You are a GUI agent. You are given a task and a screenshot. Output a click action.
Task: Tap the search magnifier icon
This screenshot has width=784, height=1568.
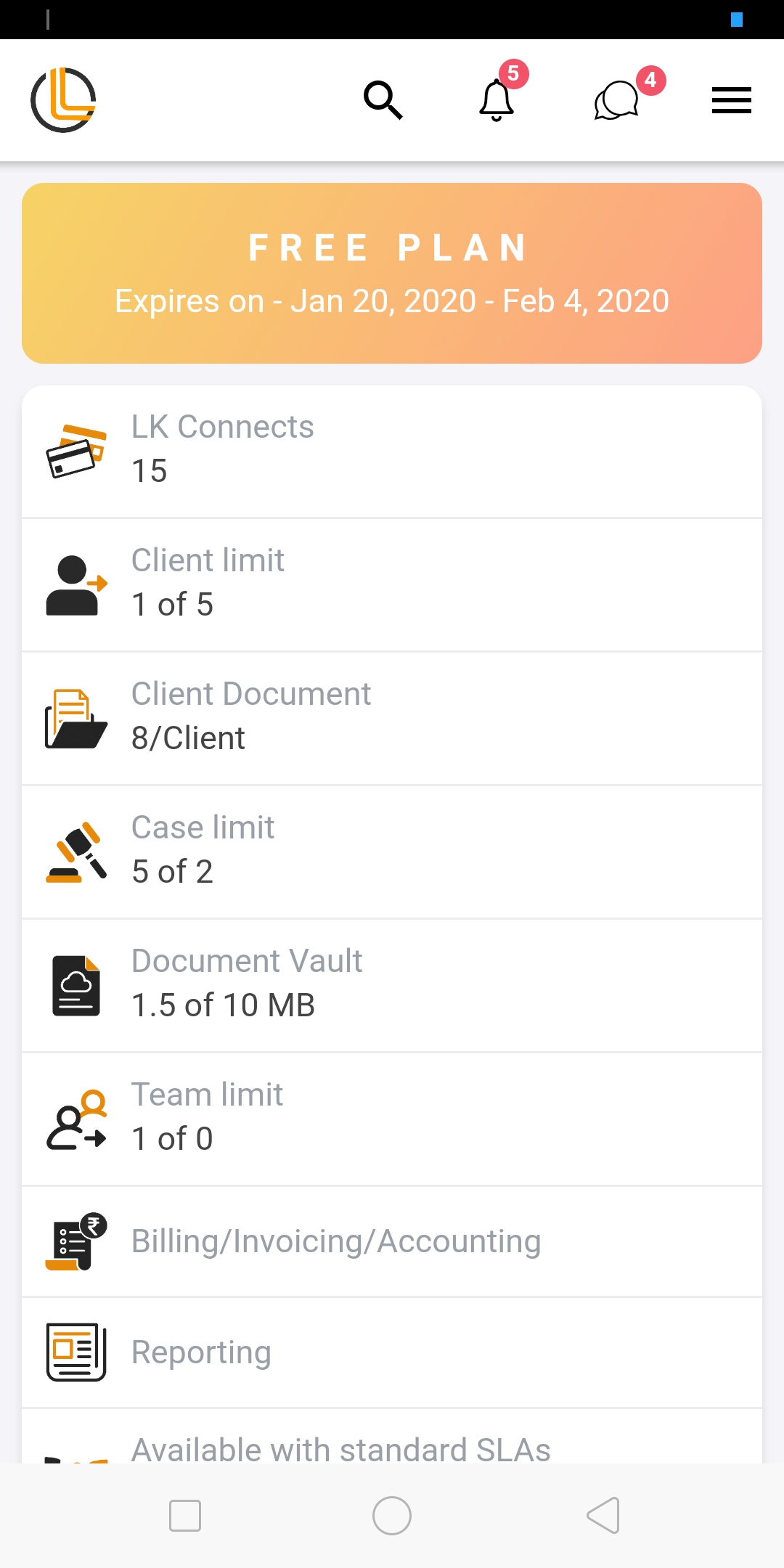[383, 100]
